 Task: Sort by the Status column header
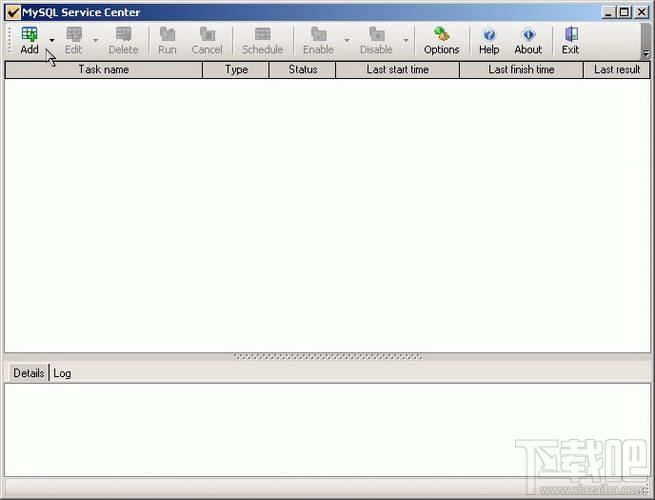point(302,70)
